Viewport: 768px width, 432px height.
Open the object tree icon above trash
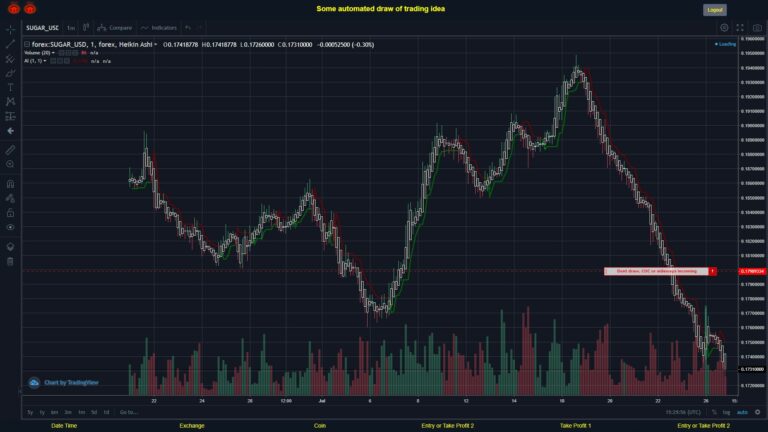[x=10, y=246]
